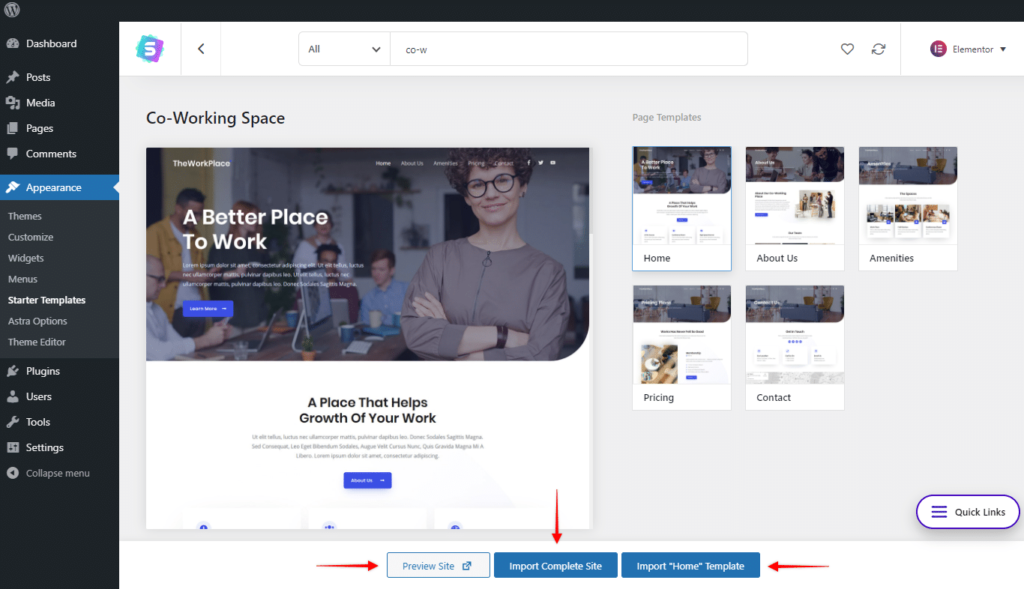
Task: Select Astra Options in the Appearance submenu
Action: tap(37, 321)
